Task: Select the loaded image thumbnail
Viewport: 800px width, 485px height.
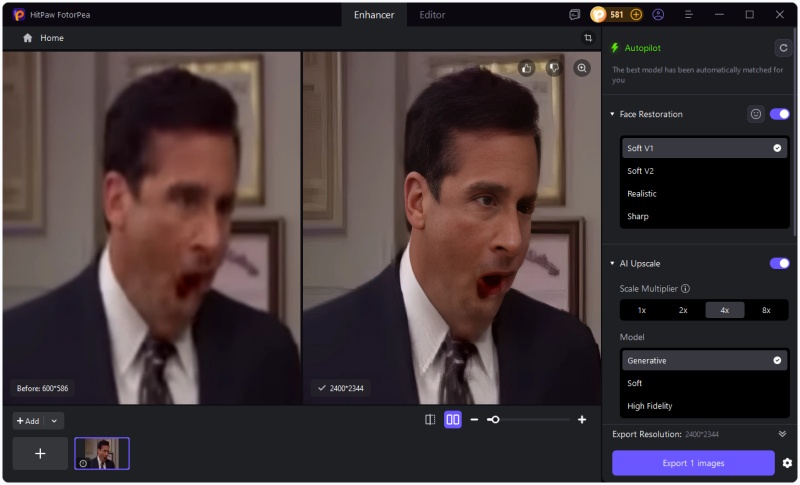Action: (102, 453)
